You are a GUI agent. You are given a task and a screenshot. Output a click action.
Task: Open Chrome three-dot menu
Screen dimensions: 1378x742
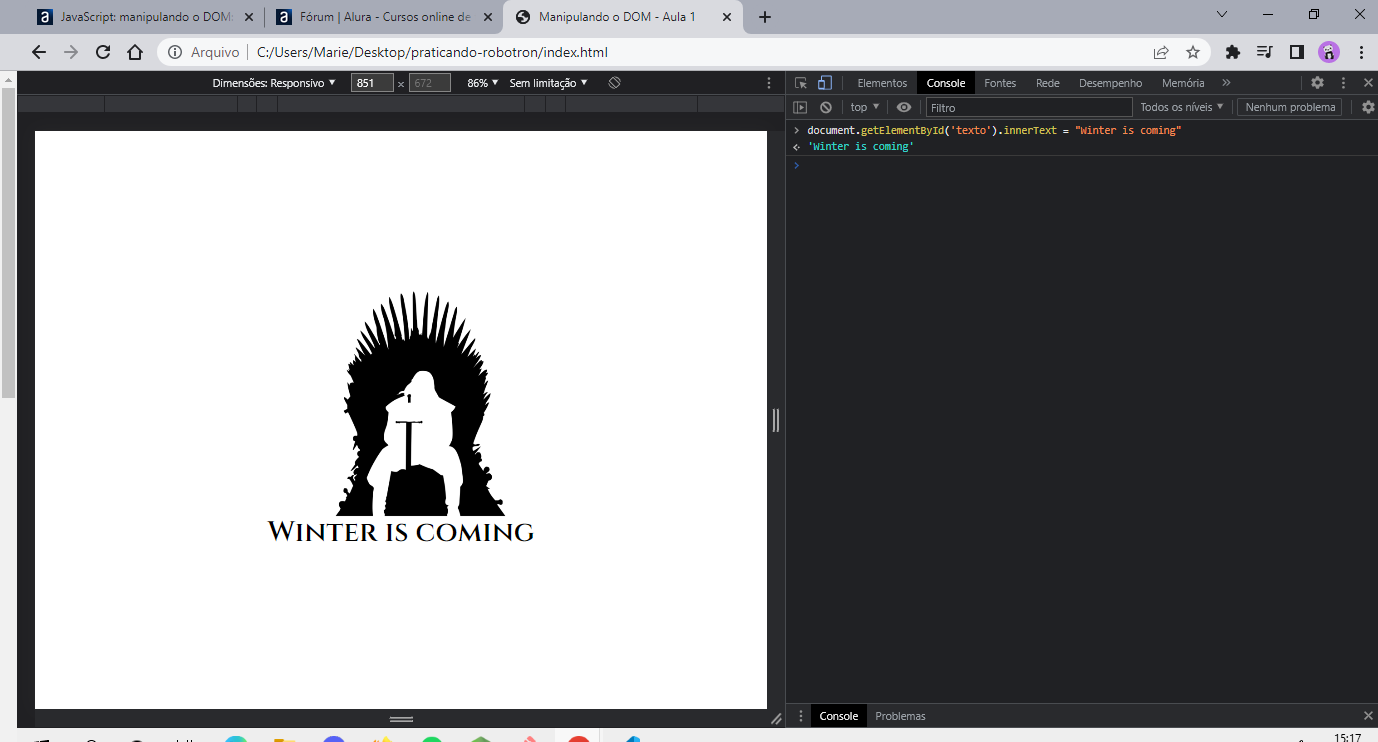1361,52
